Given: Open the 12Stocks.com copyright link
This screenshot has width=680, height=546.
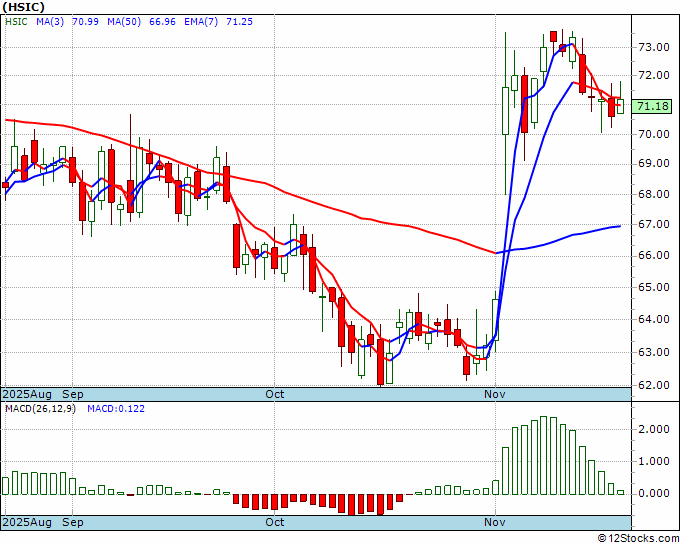Looking at the screenshot, I should coord(638,539).
